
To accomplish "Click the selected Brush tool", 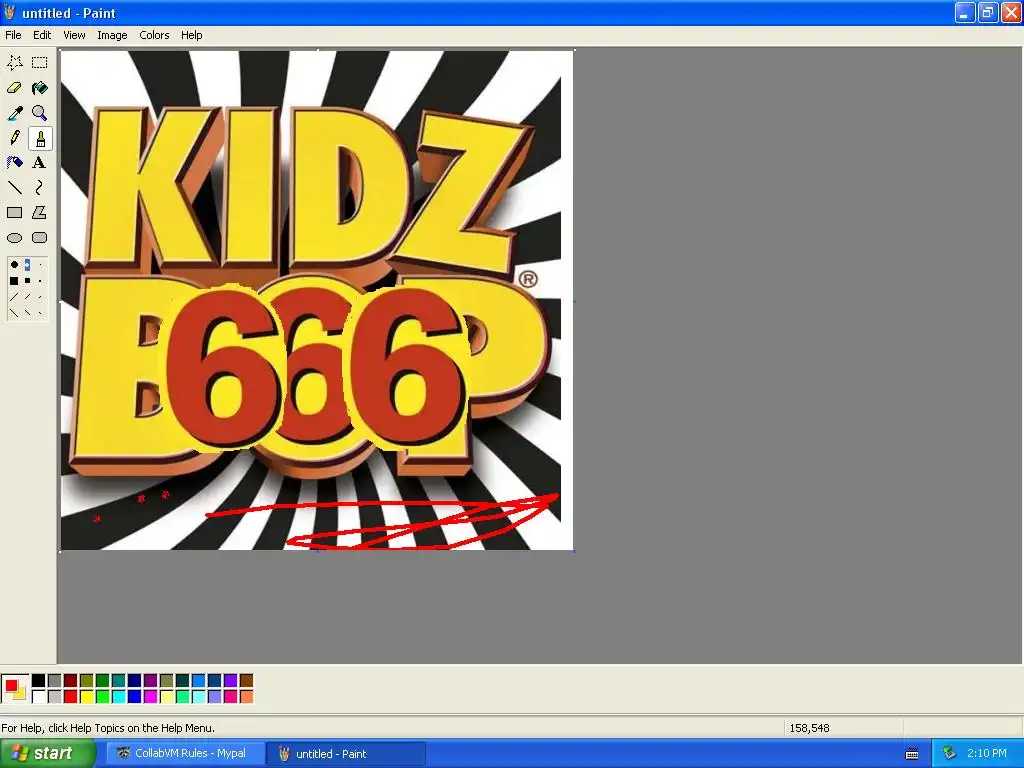I will [40, 138].
